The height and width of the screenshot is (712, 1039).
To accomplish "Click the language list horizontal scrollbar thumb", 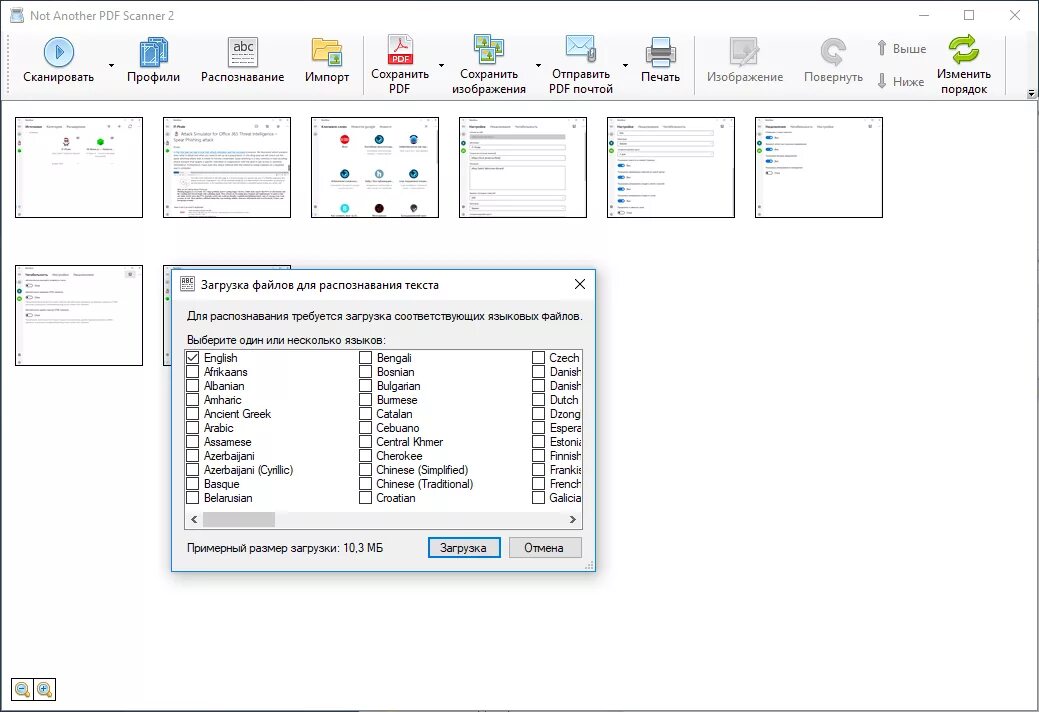I will (239, 520).
